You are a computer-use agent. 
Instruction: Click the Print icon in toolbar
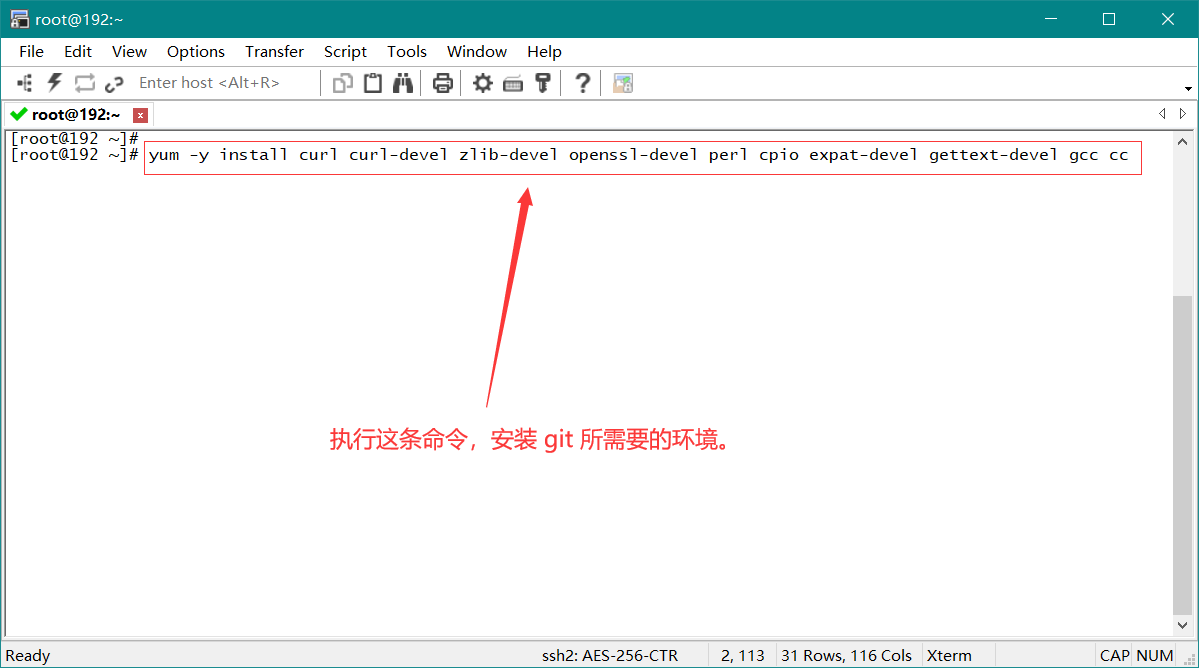click(443, 83)
